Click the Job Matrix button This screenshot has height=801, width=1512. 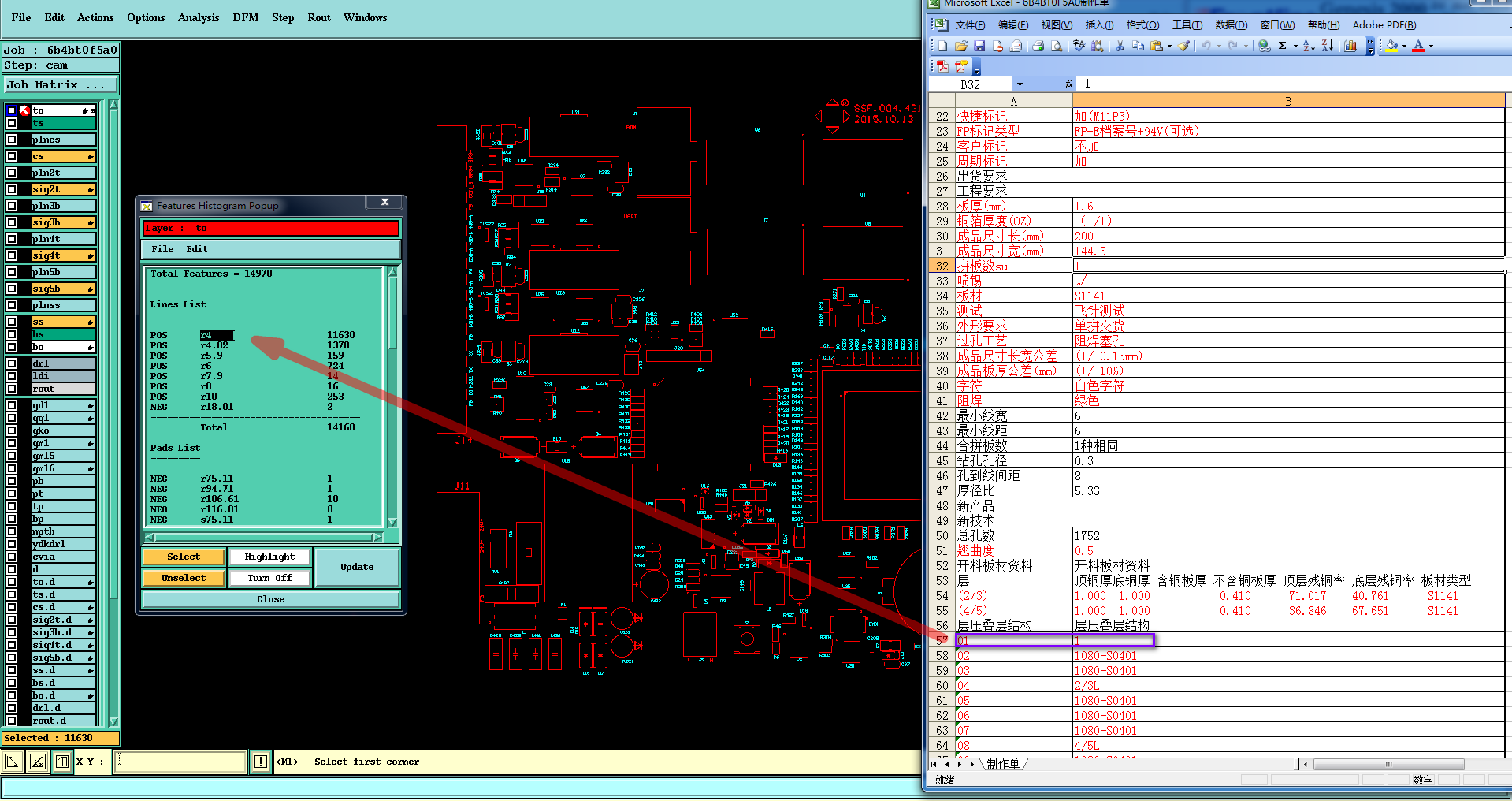click(x=61, y=84)
